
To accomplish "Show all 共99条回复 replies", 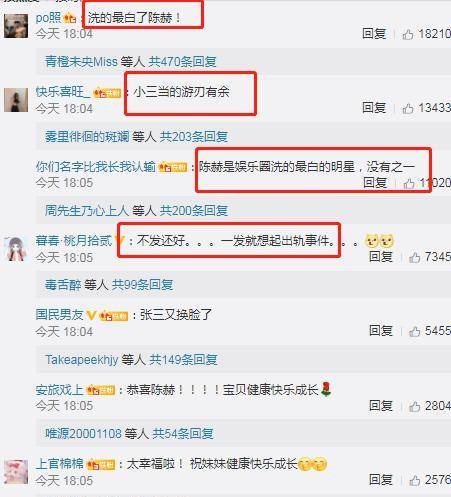I will pos(142,285).
